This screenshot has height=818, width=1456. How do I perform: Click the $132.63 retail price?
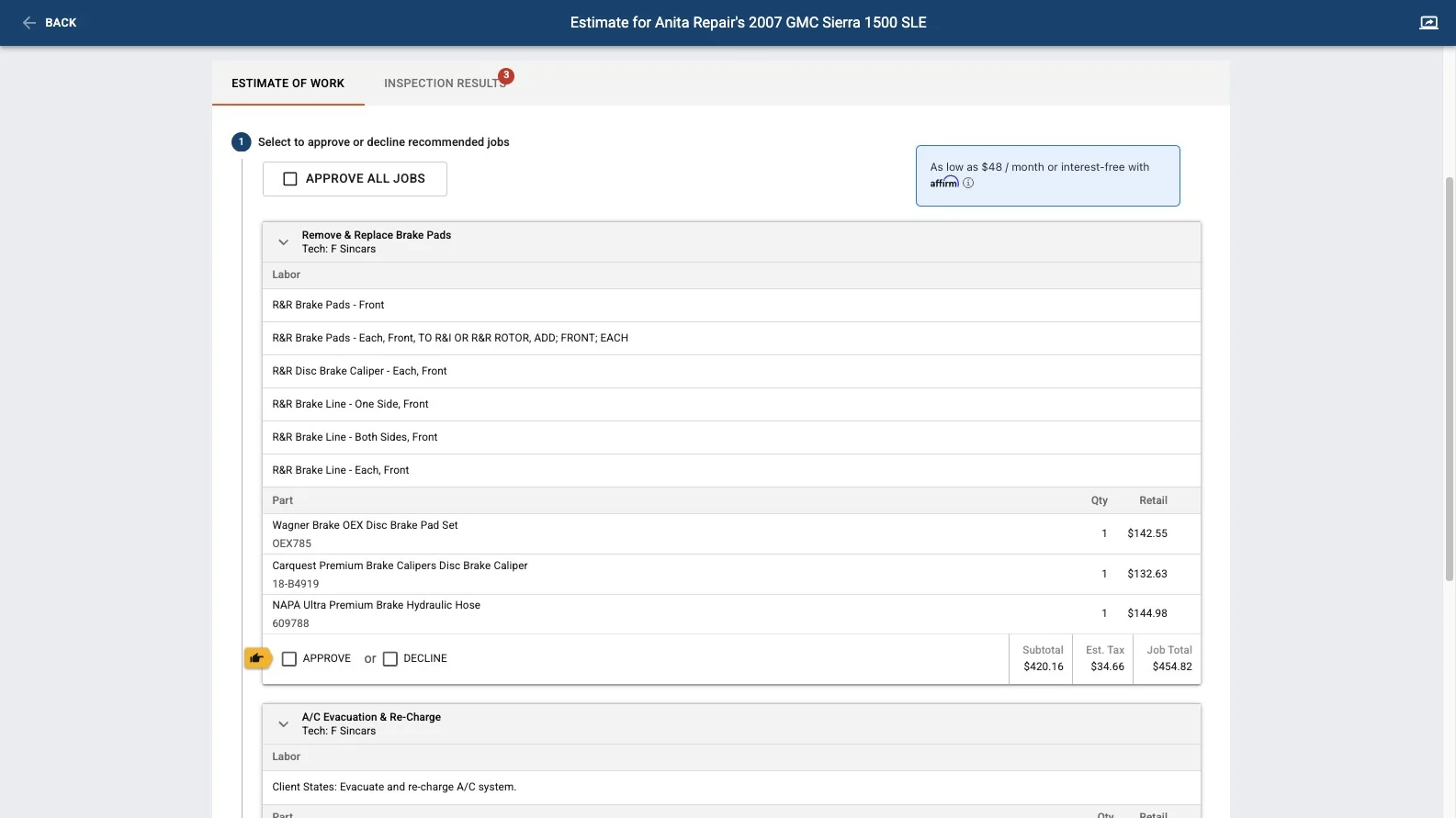tap(1147, 574)
